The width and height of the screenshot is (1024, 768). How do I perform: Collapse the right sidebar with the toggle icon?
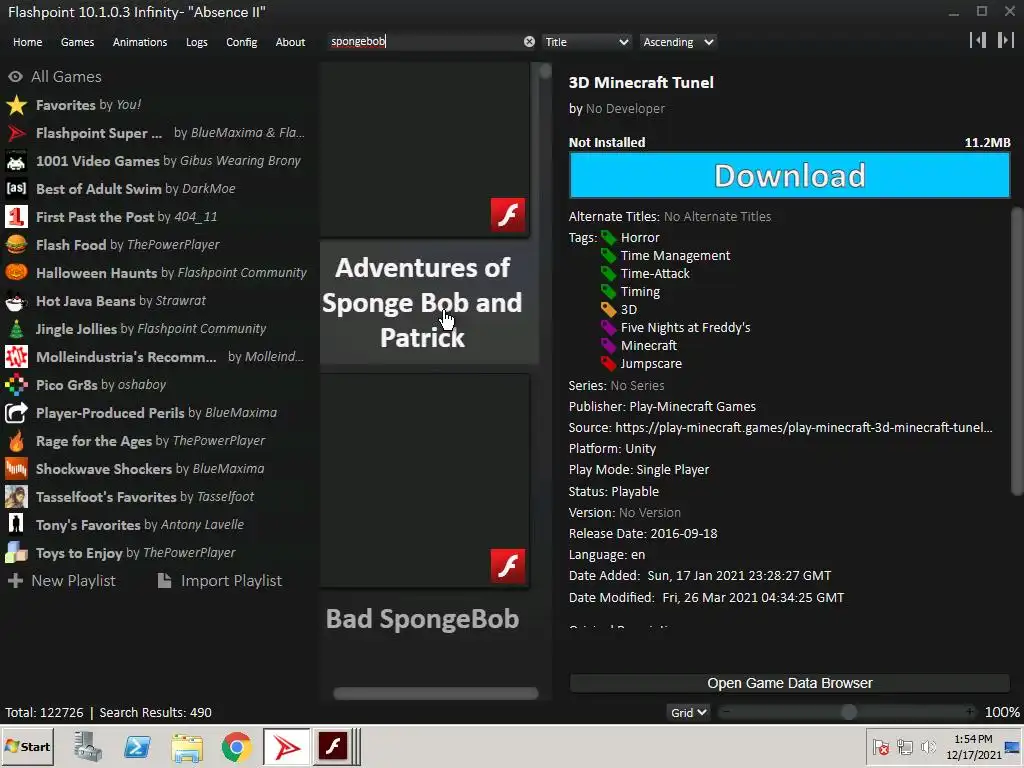(x=1006, y=40)
